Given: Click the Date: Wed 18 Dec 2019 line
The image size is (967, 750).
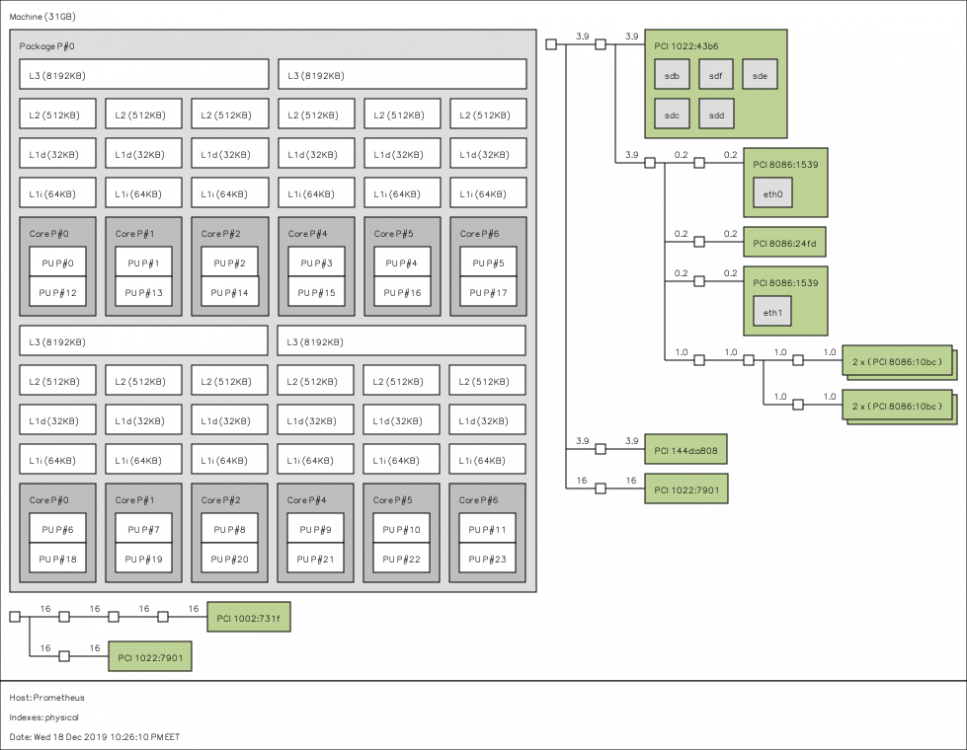Looking at the screenshot, I should pos(94,737).
